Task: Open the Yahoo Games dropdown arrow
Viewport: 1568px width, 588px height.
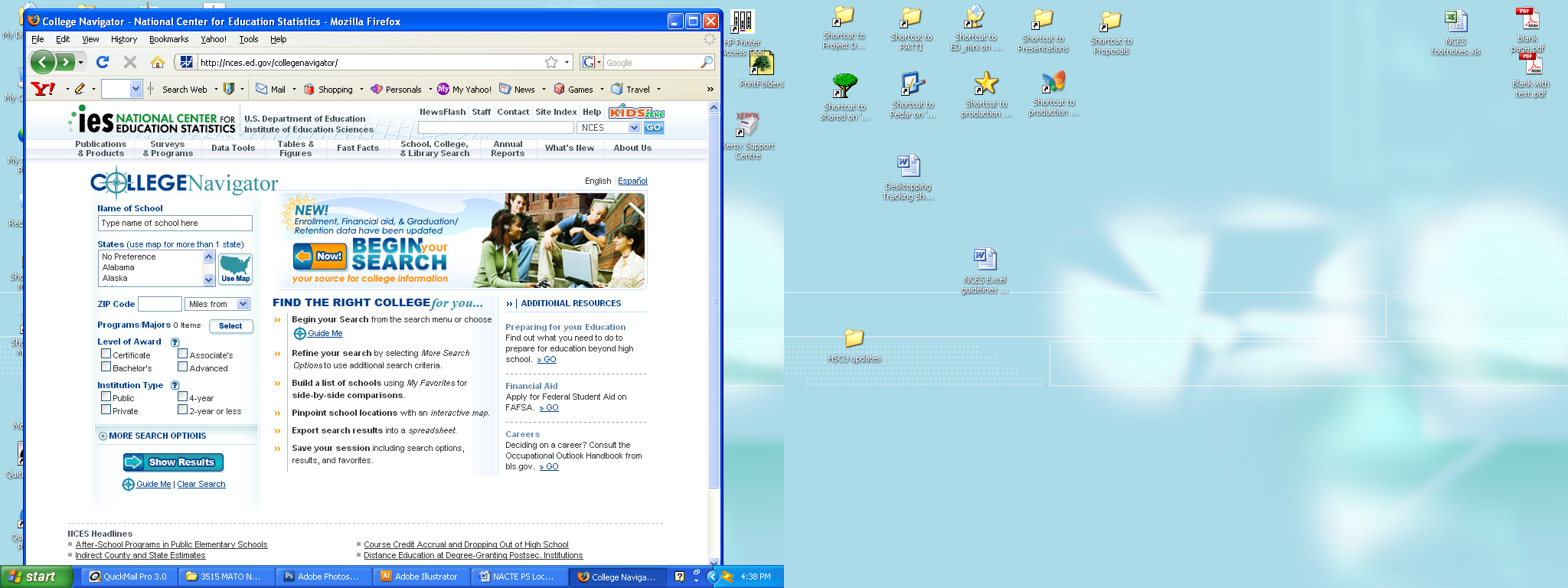Action: click(602, 89)
